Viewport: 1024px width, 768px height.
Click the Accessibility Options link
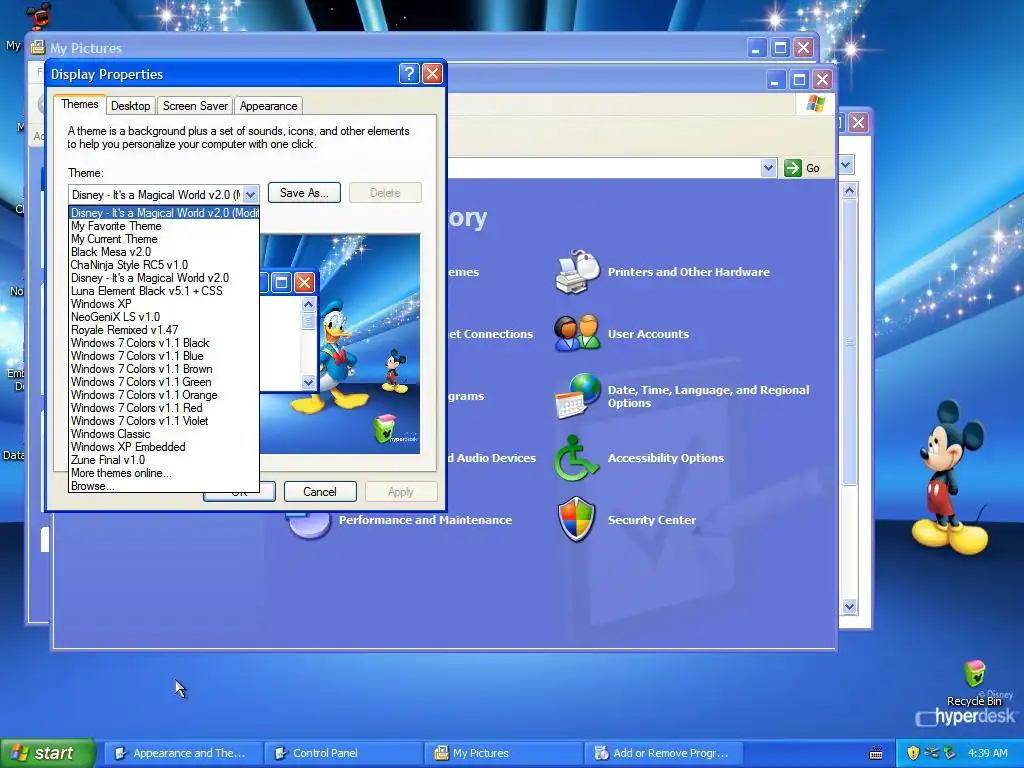click(665, 458)
